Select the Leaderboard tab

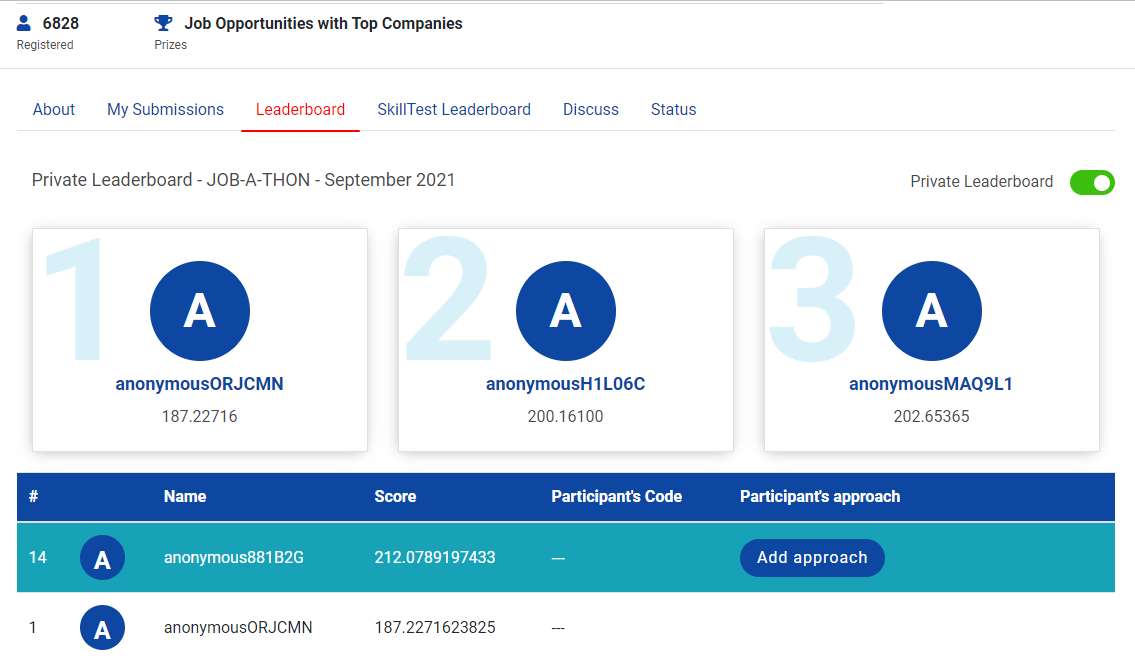coord(300,109)
